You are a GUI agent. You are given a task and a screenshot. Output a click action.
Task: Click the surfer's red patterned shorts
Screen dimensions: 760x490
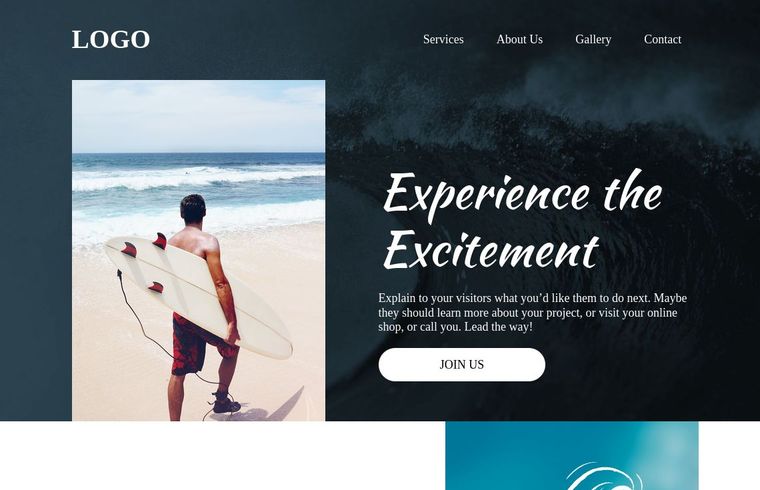point(199,344)
